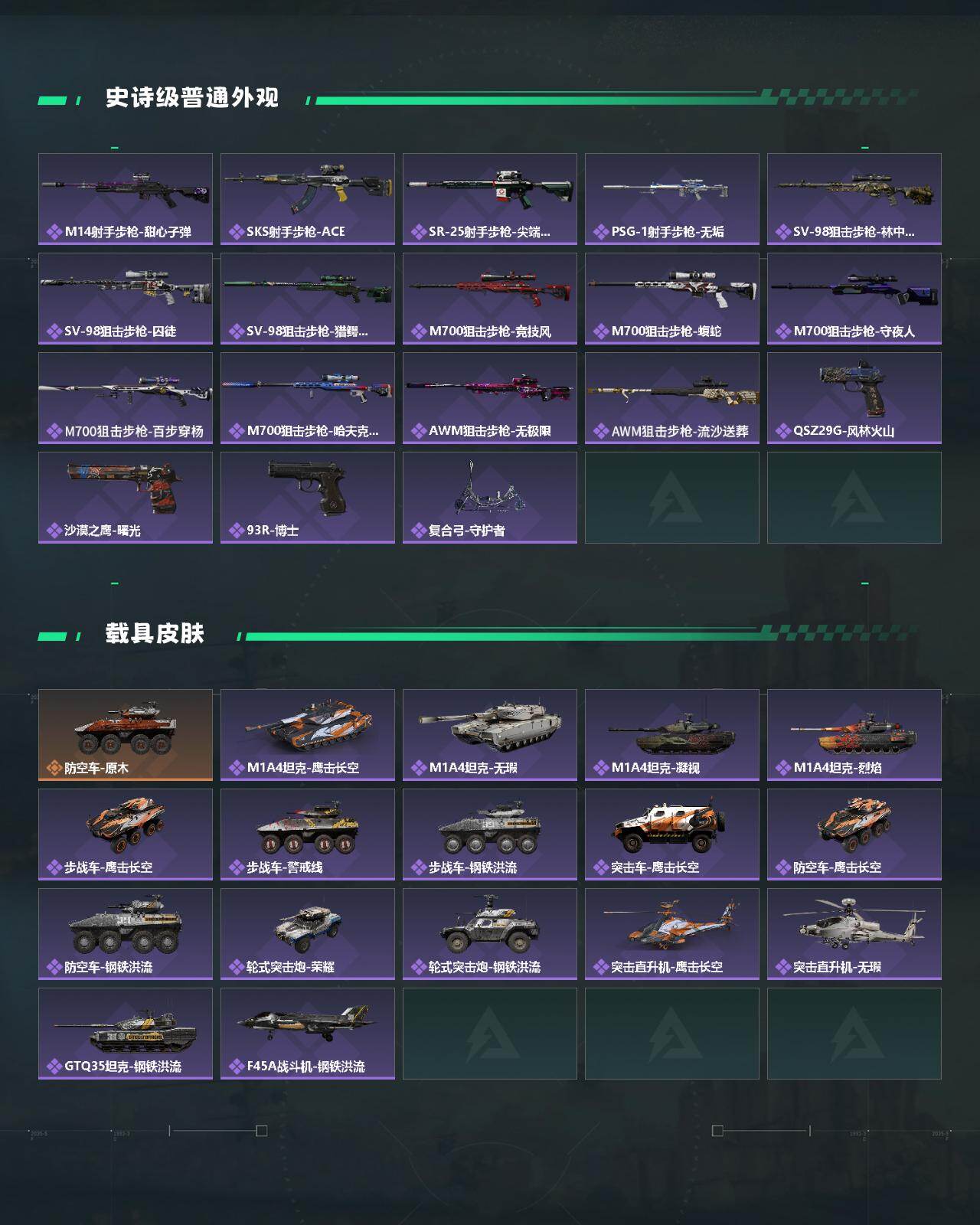This screenshot has height=1225, width=980.
Task: Click the AWM狙击步枪-无极限 skin card
Action: pyautogui.click(x=490, y=398)
